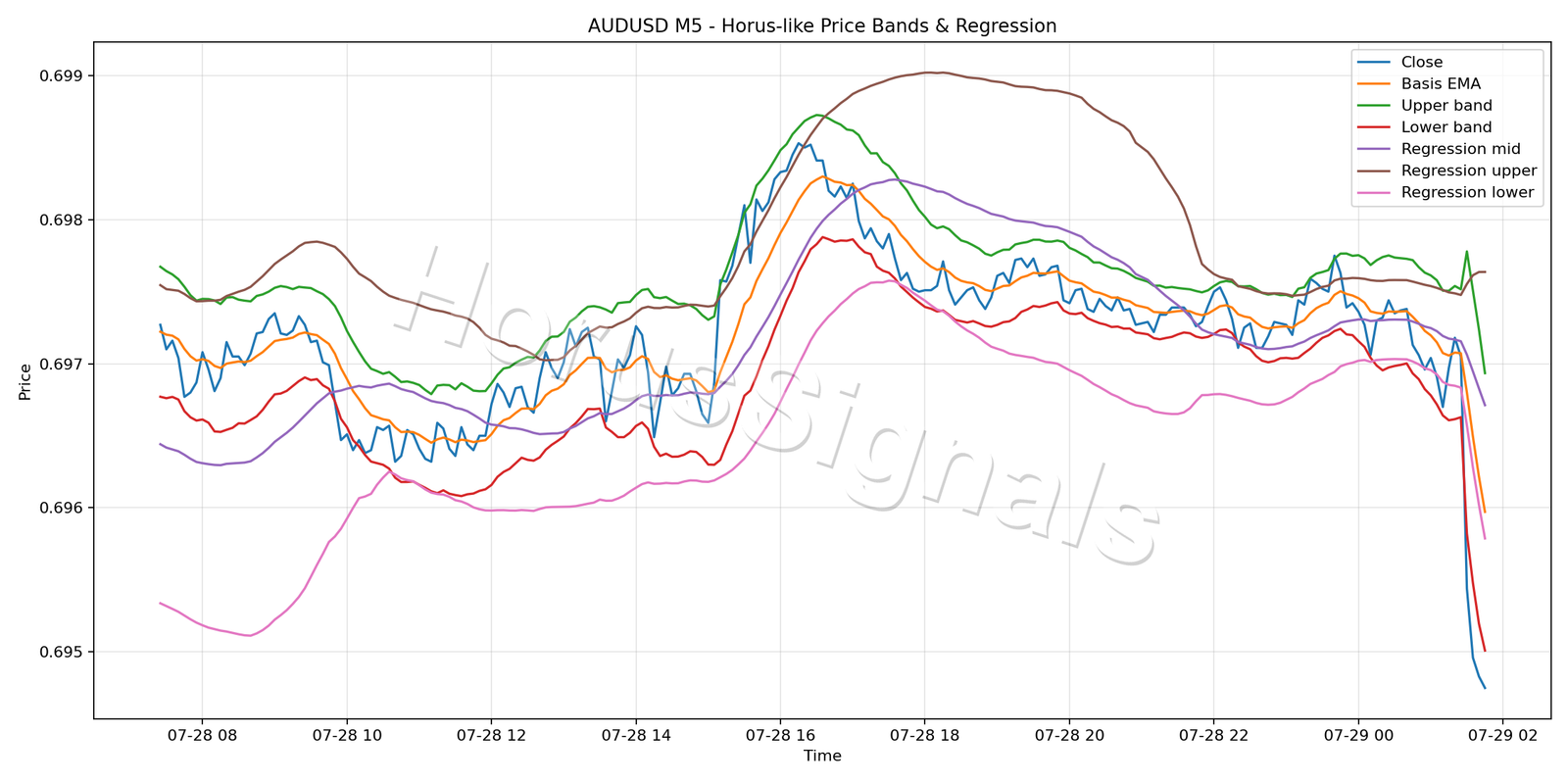Click the x-axis tick '07-29 02'
This screenshot has width=1568, height=784.
[x=1502, y=734]
